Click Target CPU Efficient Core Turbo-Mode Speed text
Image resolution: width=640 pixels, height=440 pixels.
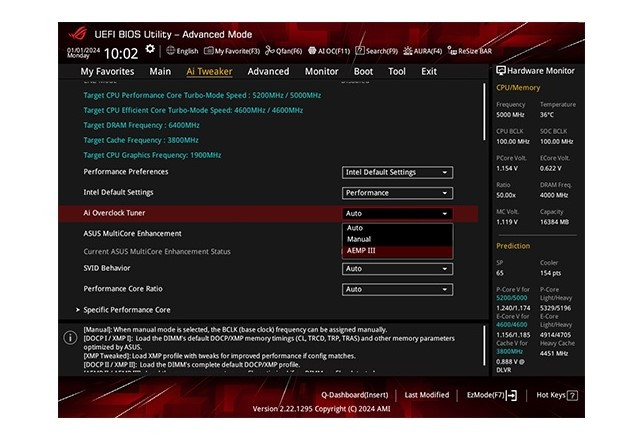[x=193, y=110]
